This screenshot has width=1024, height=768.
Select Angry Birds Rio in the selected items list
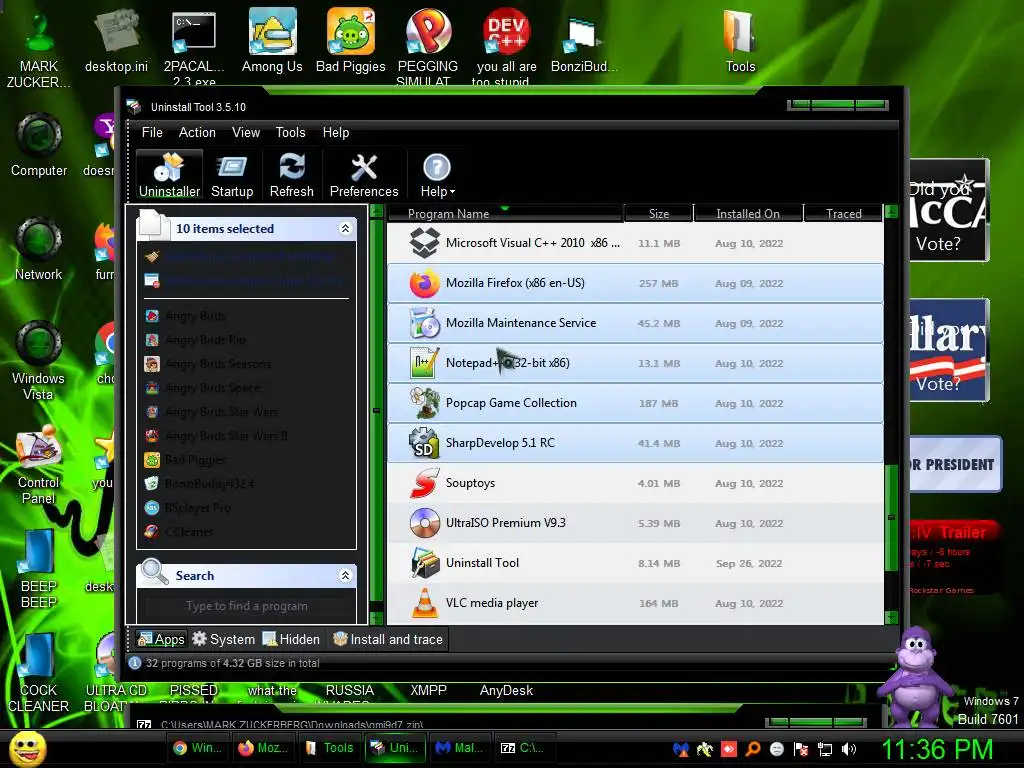(205, 340)
